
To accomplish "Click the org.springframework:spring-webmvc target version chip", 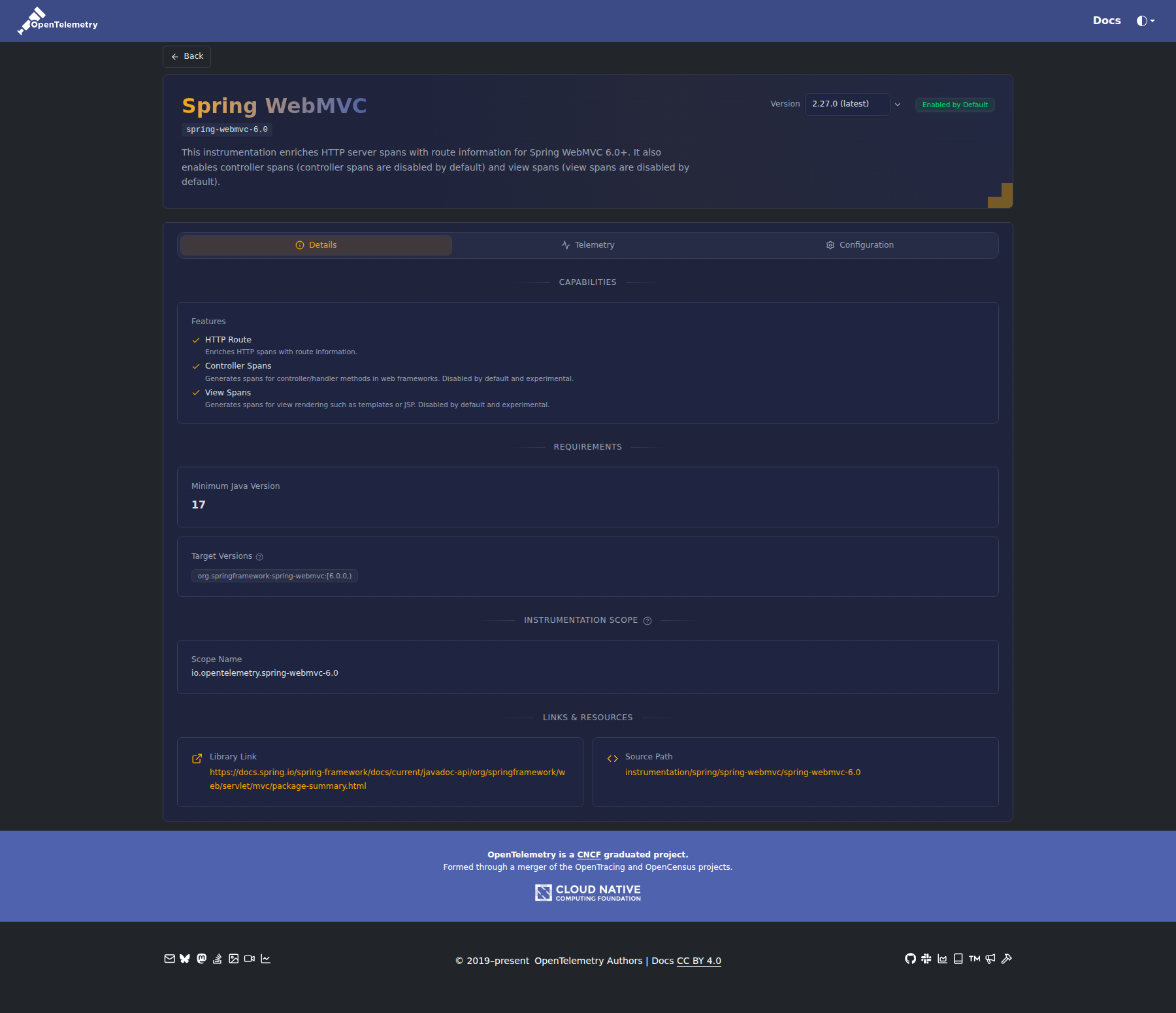I will click(274, 576).
